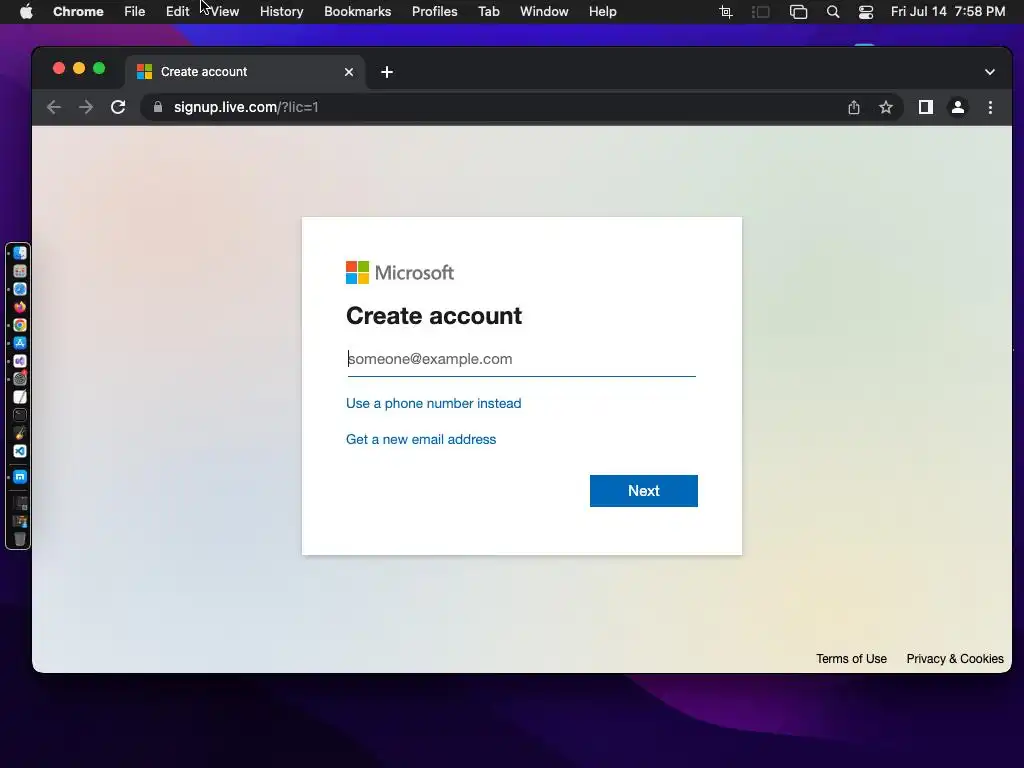Open a new tab with plus button
Image resolution: width=1024 pixels, height=768 pixels.
point(387,72)
